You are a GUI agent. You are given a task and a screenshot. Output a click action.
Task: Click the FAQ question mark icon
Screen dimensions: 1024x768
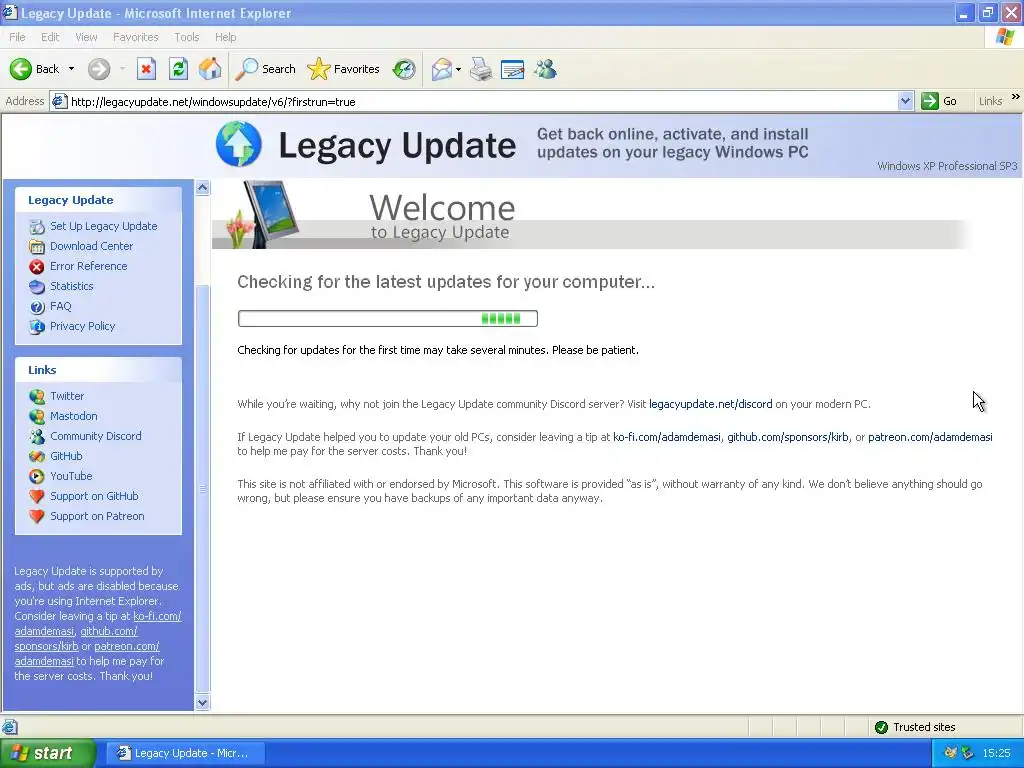tap(37, 306)
